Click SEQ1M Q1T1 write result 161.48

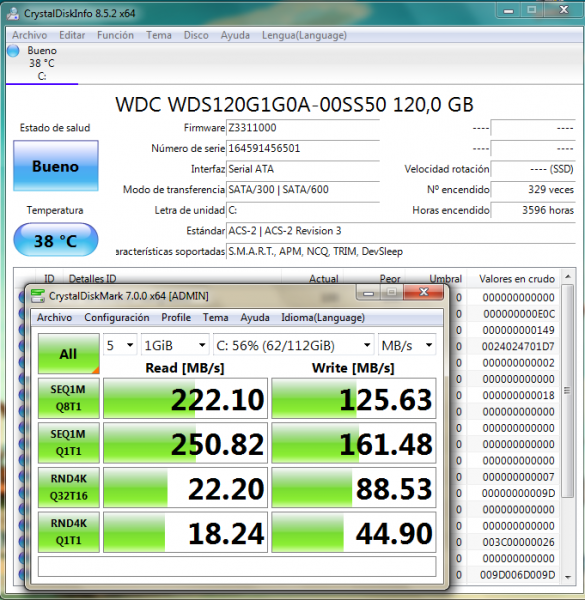(354, 443)
